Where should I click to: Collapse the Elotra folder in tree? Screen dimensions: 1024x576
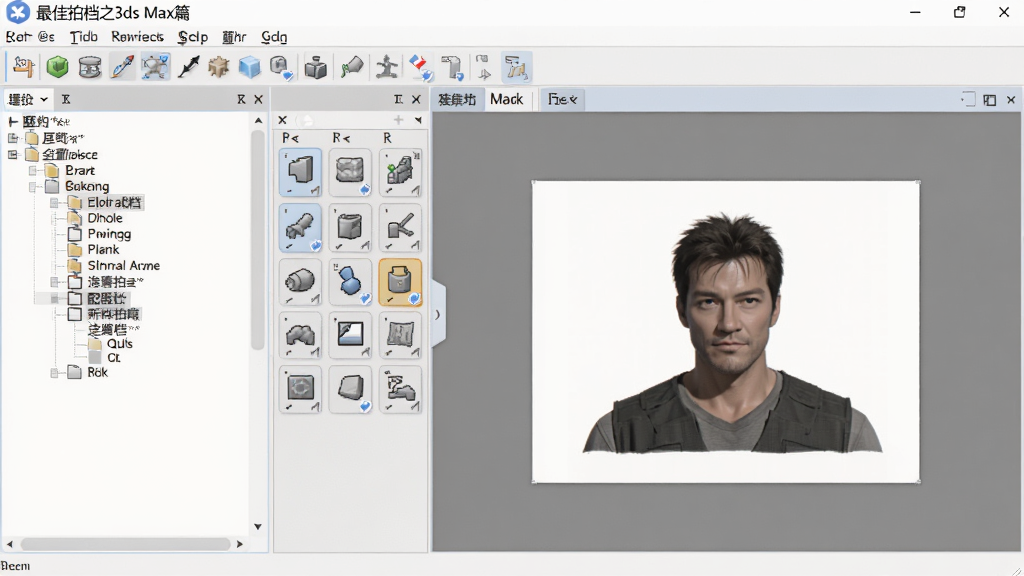click(55, 203)
